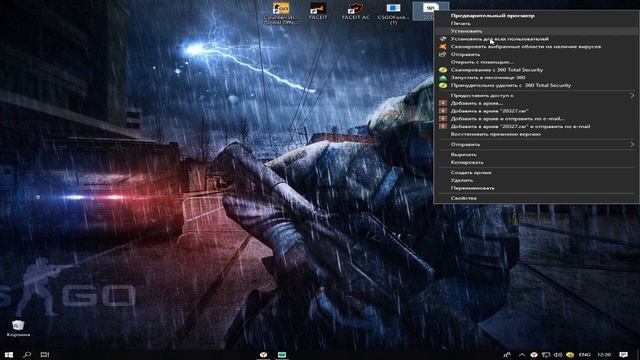Image resolution: width=640 pixels, height=360 pixels.
Task: Choose Переименовать in the context menu
Action: pos(536,188)
